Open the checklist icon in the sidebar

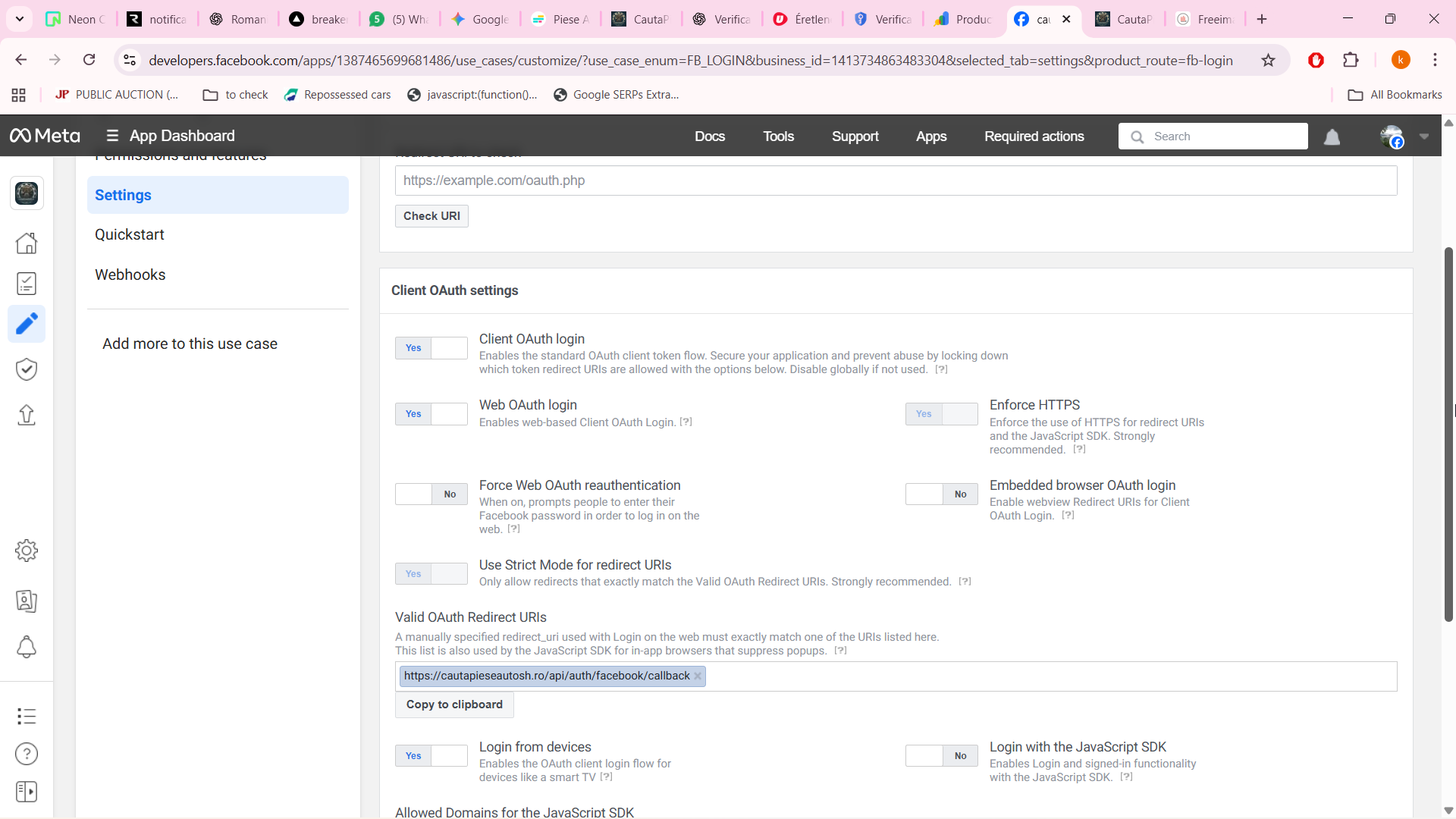[27, 284]
